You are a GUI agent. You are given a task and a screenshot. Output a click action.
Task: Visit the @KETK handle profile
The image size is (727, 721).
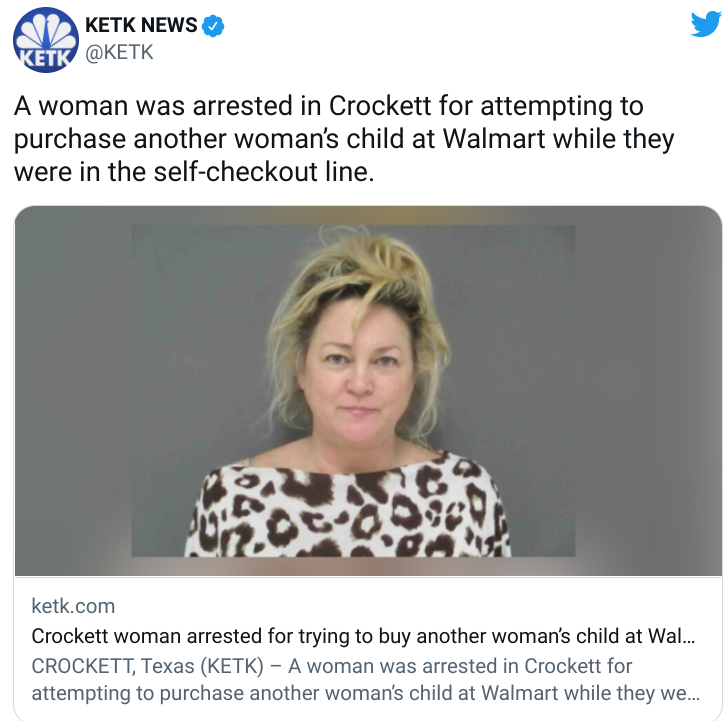coord(119,52)
